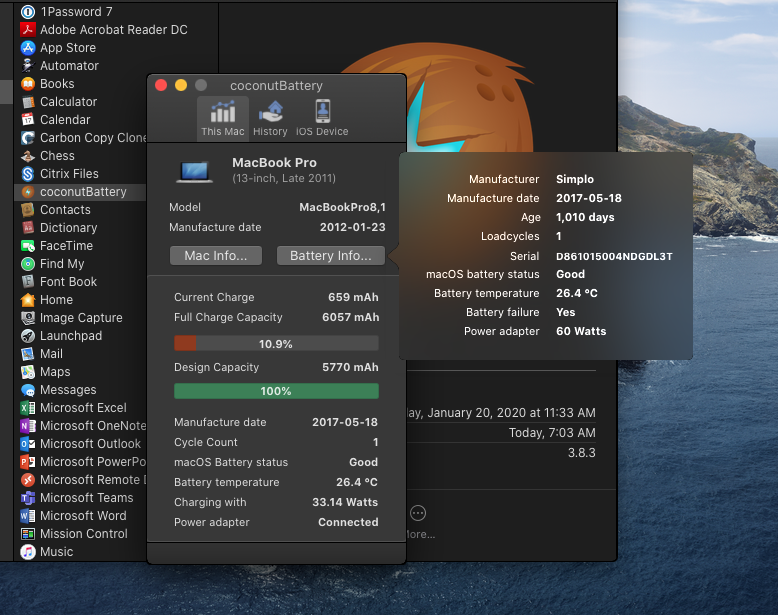Click the 5770 mAh design capacity value
Viewport: 778px width, 615px height.
click(x=351, y=367)
